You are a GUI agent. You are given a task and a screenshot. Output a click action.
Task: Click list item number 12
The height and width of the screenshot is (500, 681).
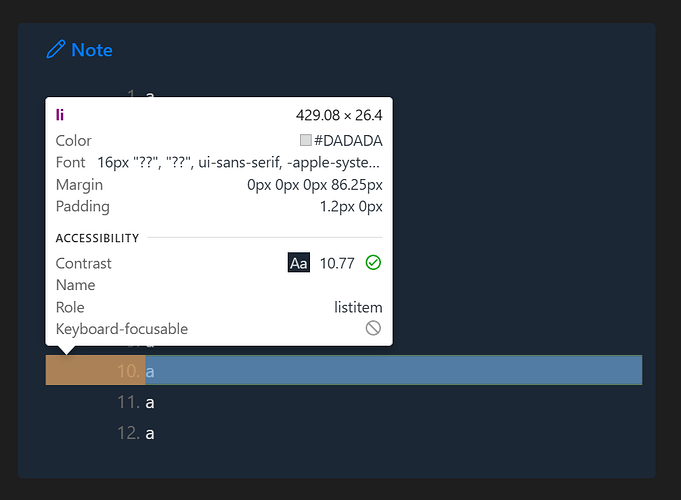point(136,433)
